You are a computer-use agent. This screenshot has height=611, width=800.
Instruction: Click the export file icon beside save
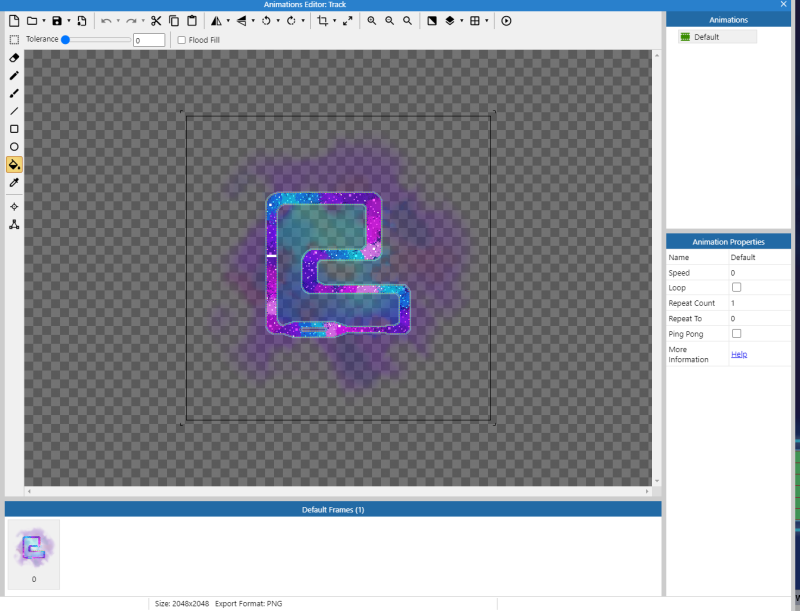click(x=82, y=21)
